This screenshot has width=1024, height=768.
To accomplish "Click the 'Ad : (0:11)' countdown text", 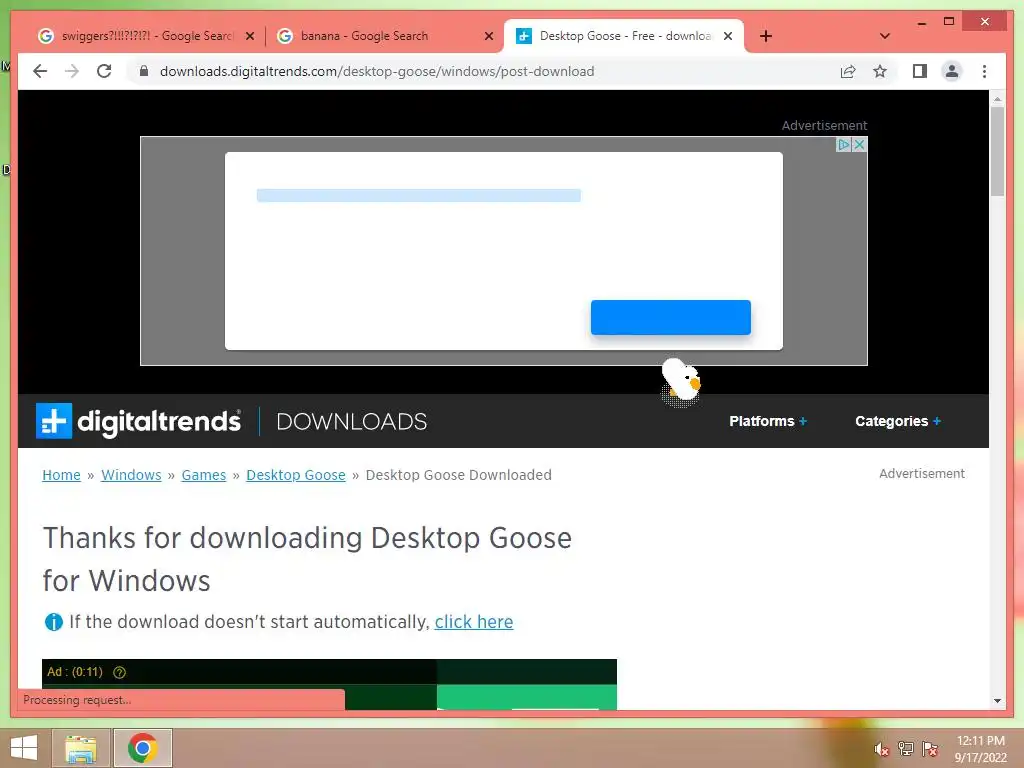I will [75, 671].
